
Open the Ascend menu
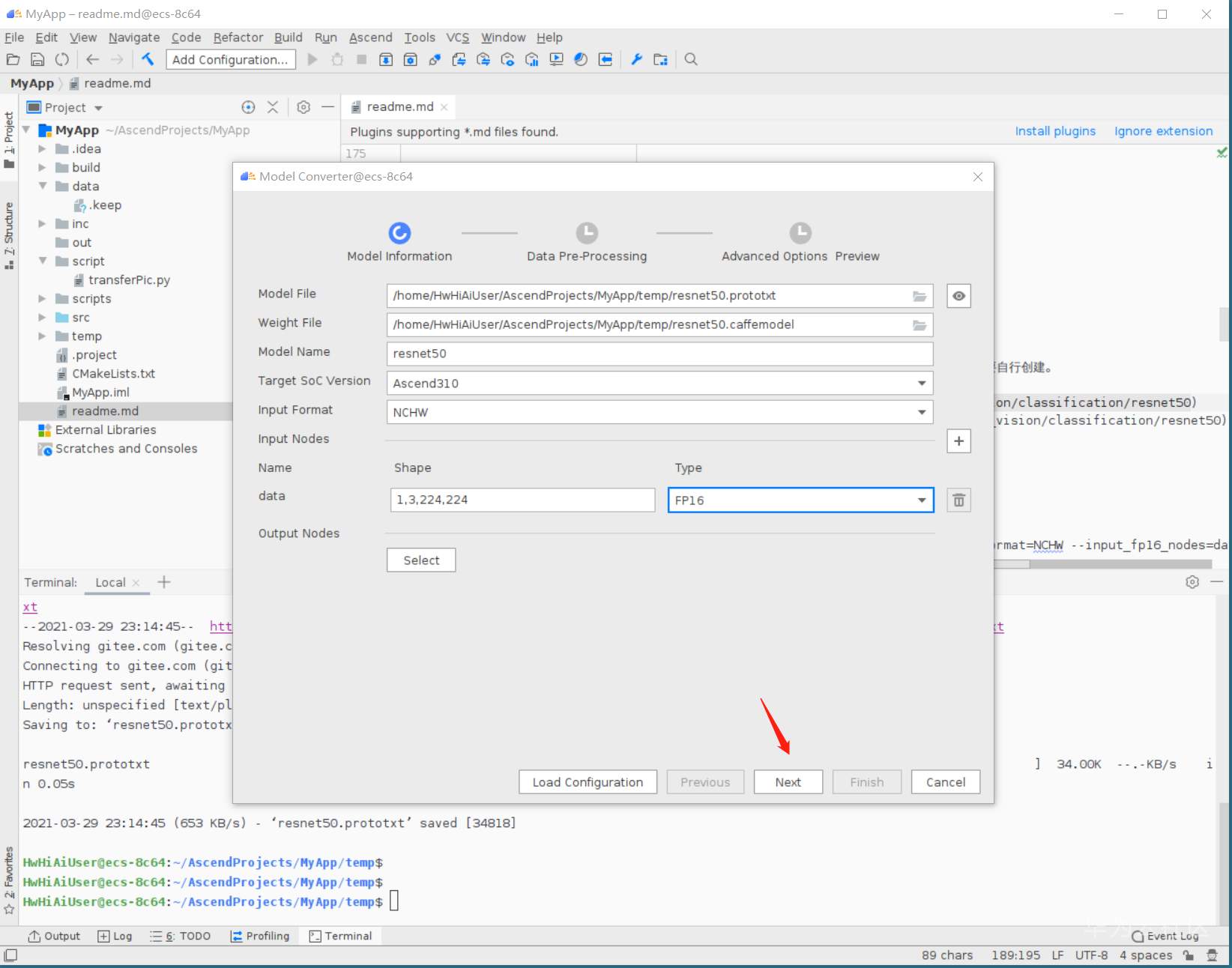tap(370, 37)
